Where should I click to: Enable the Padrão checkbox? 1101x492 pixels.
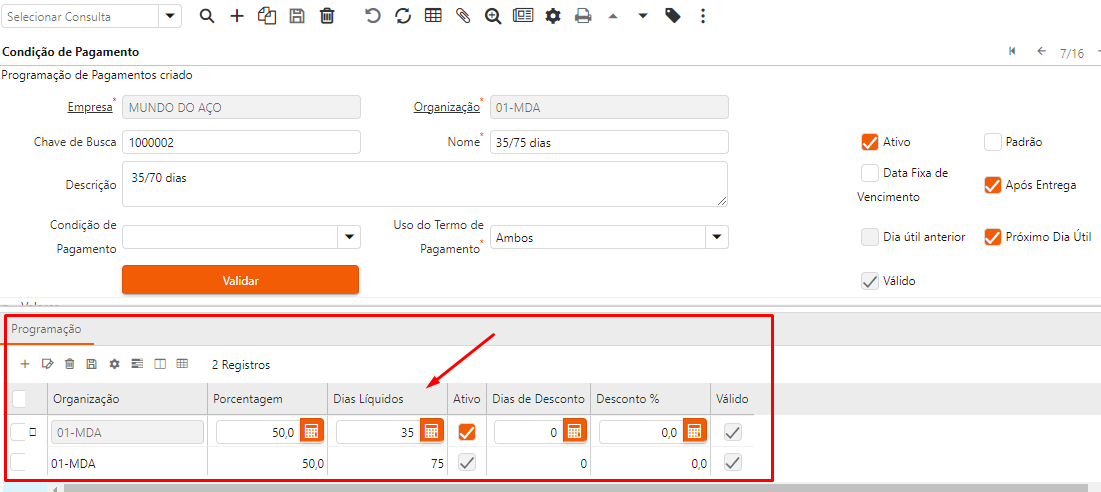992,142
